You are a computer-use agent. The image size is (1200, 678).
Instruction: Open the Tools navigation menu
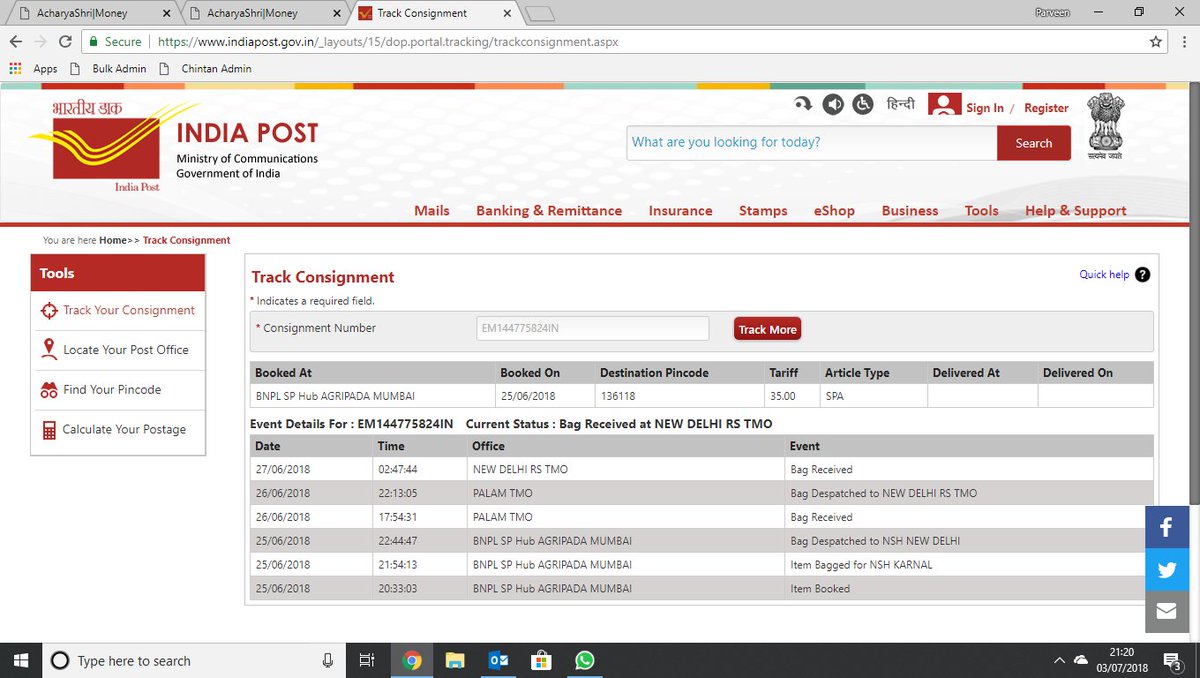click(981, 210)
